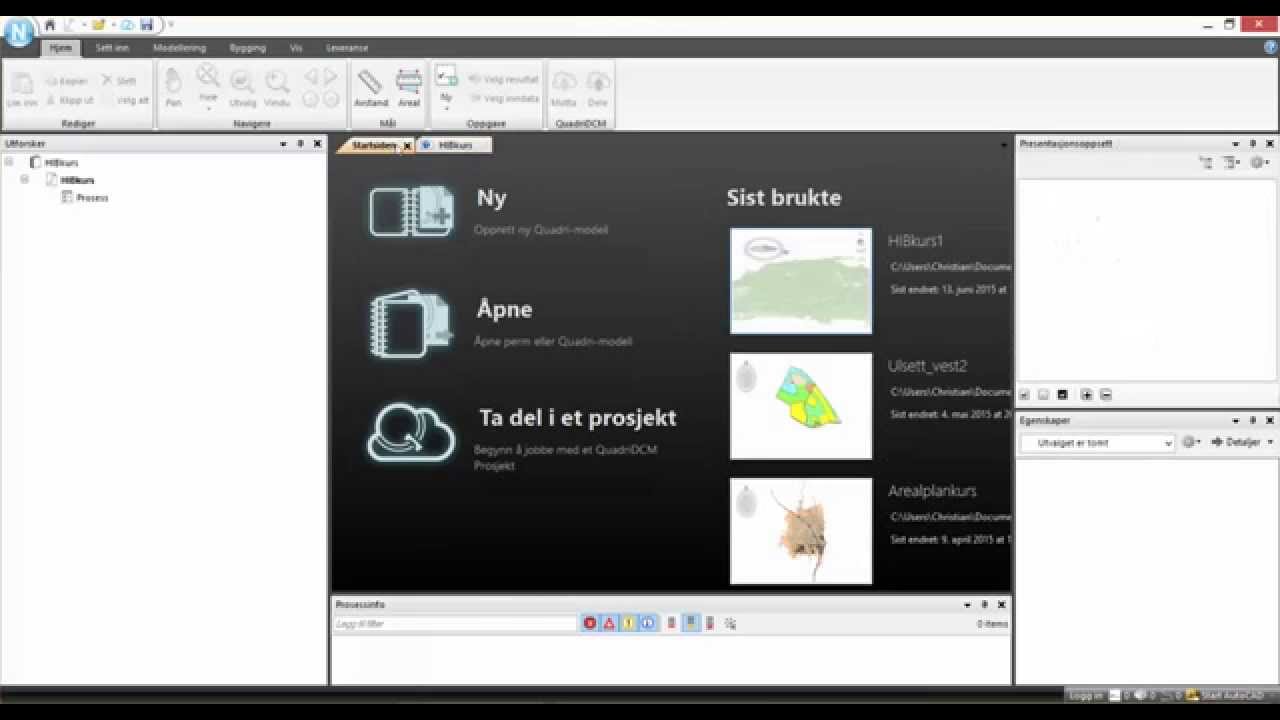1280x720 pixels.
Task: Click the cloud icon for Ta del i et prosjekt
Action: (x=411, y=431)
